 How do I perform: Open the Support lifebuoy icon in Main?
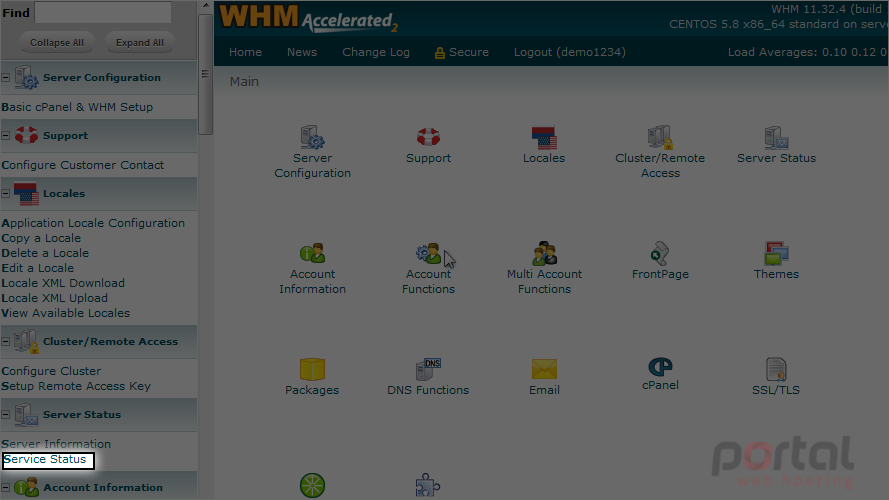coord(428,137)
